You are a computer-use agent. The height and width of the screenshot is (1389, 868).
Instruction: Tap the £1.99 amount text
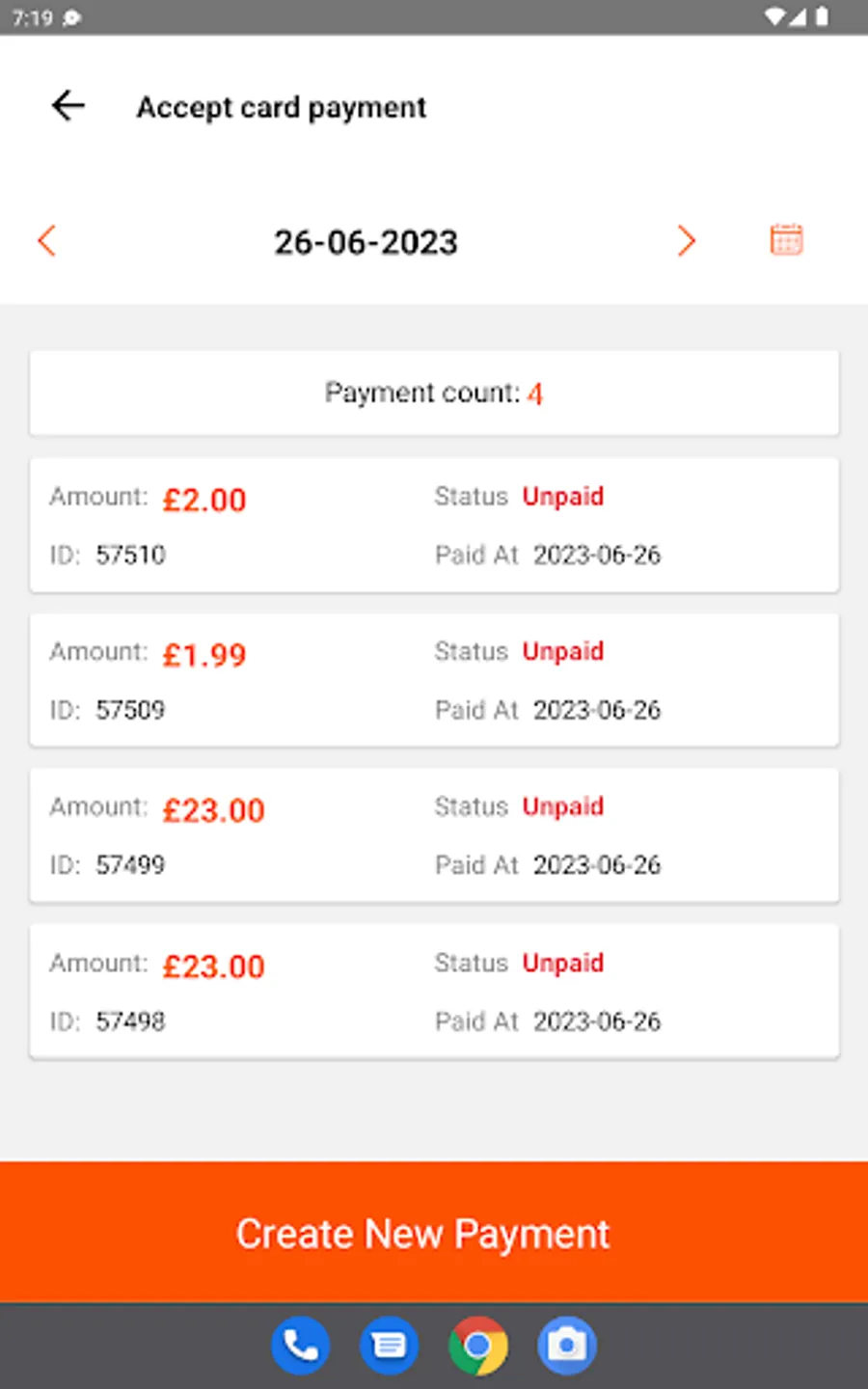(x=204, y=655)
